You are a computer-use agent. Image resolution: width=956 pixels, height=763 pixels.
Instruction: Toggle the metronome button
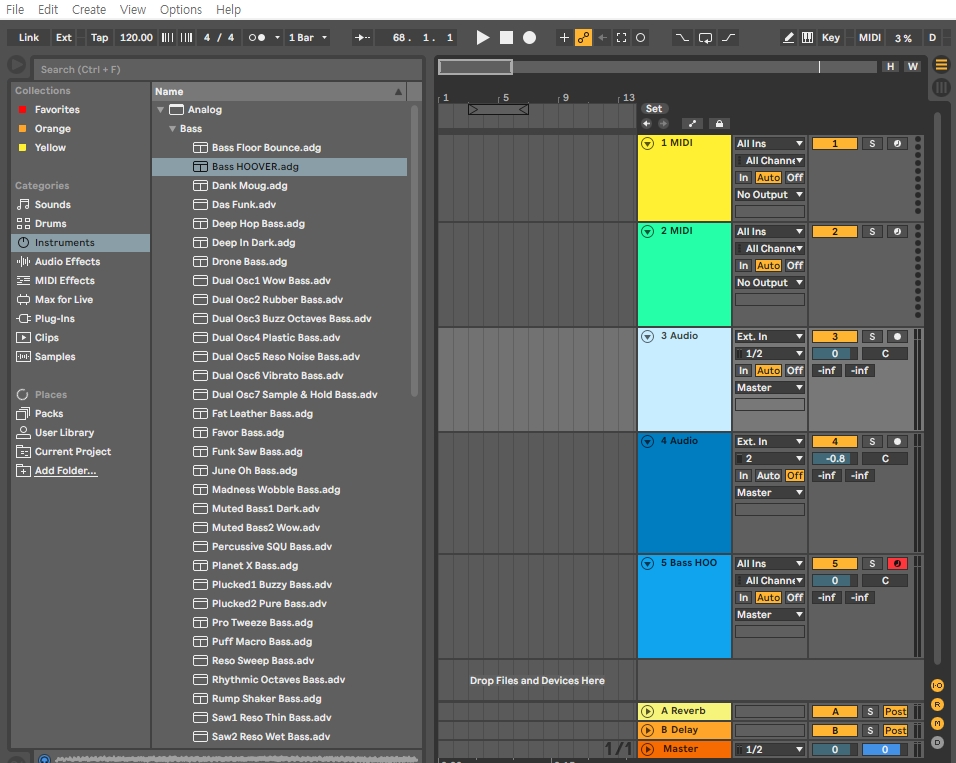click(257, 38)
